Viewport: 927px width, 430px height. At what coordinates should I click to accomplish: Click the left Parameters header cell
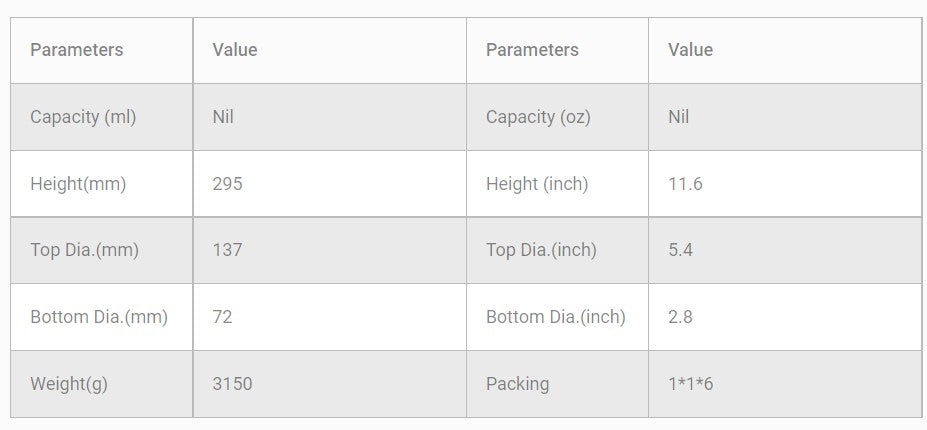coord(77,50)
